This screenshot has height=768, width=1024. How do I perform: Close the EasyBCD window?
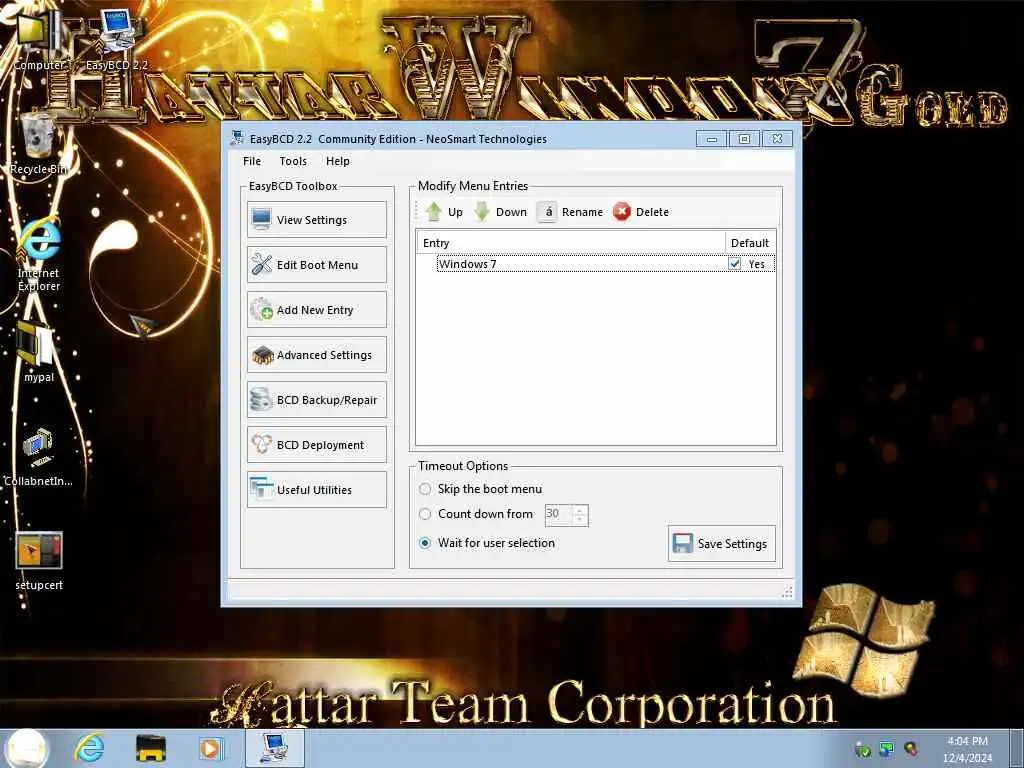point(777,138)
